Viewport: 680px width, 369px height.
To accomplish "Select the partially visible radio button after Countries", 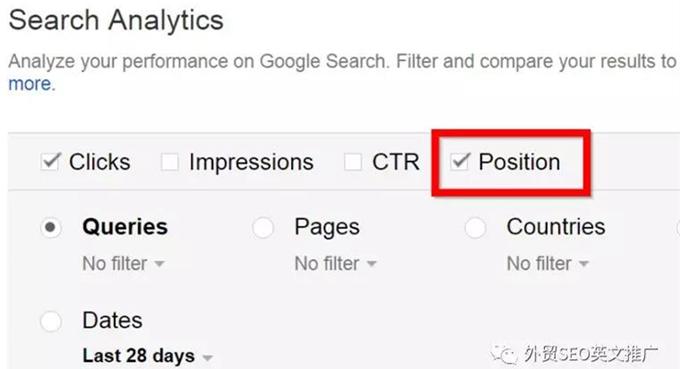I will pos(677,228).
